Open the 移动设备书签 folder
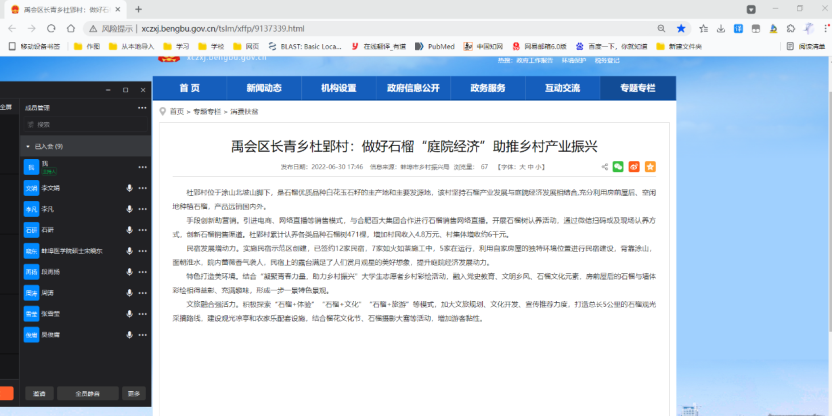This screenshot has height=416, width=832. pos(34,46)
